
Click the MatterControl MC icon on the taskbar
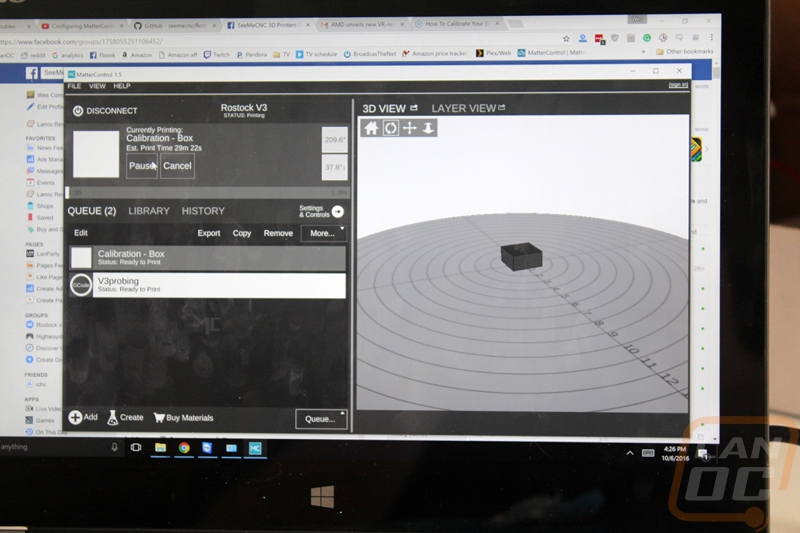click(255, 448)
